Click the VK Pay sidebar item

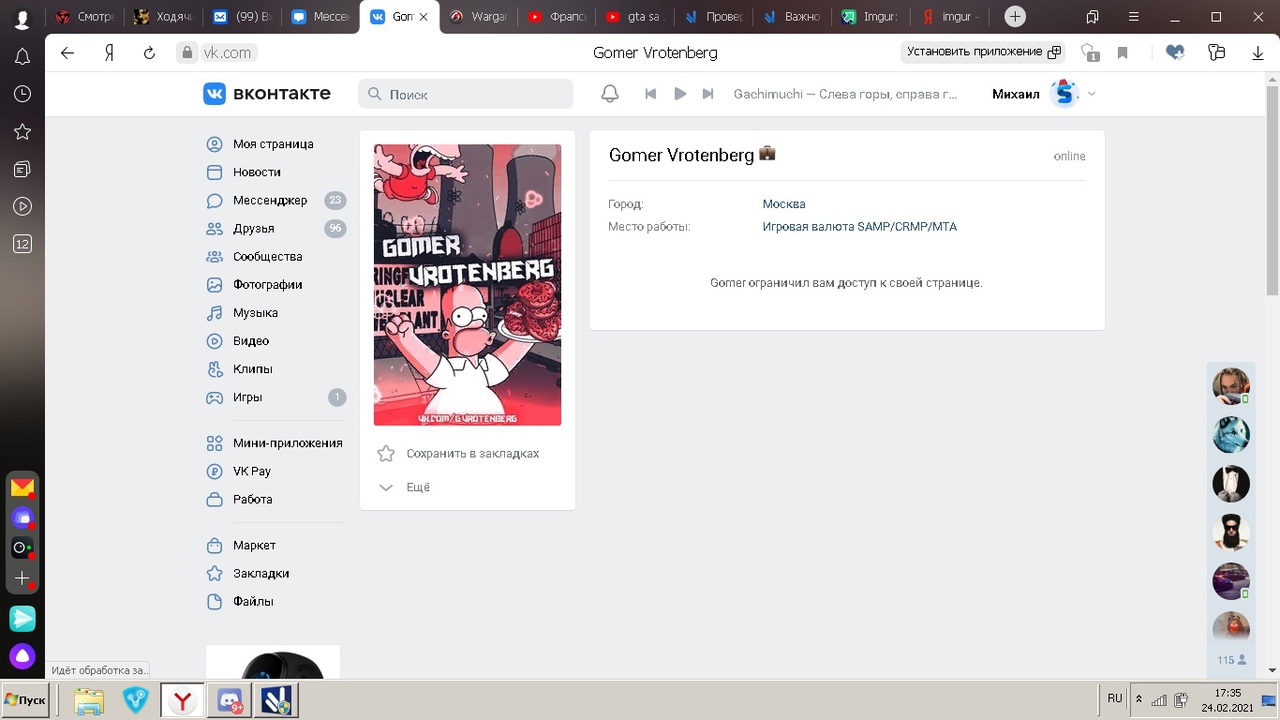pos(251,471)
